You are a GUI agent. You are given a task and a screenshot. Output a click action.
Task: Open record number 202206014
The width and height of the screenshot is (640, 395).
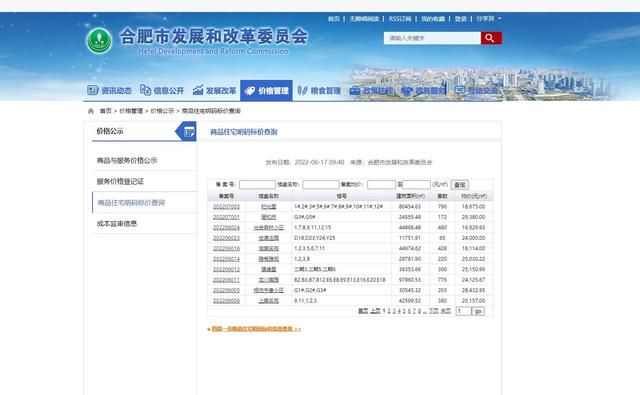click(x=226, y=259)
